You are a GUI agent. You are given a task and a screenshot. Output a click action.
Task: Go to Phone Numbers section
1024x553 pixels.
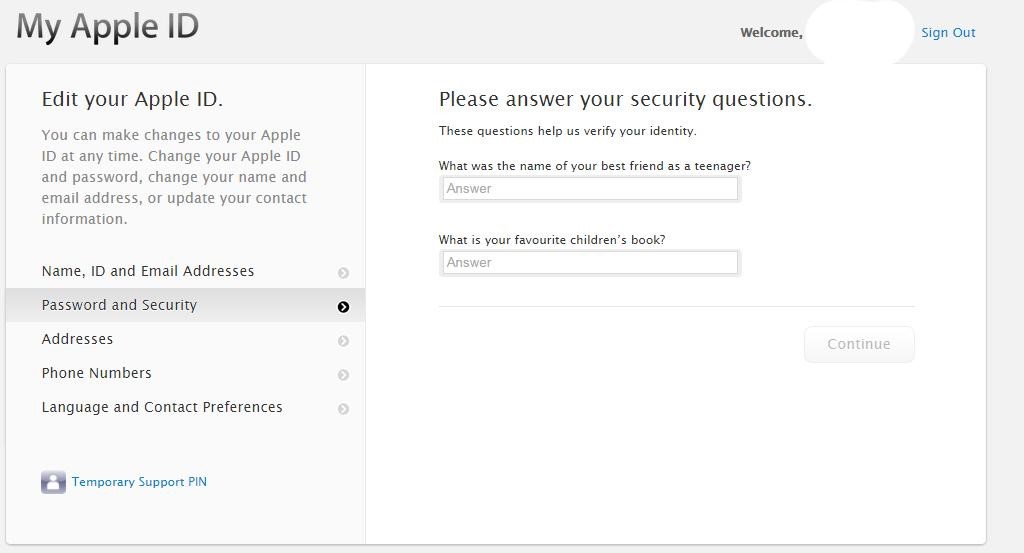pyautogui.click(x=185, y=373)
